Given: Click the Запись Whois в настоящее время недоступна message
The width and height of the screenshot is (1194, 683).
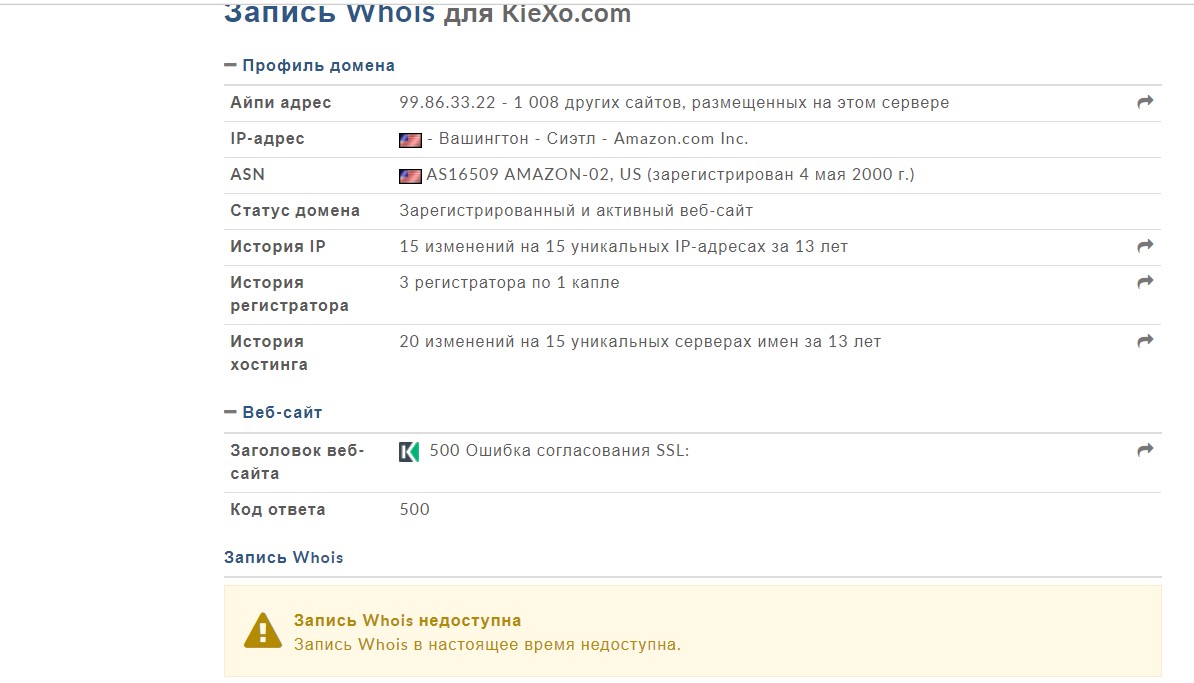Looking at the screenshot, I should (x=487, y=645).
